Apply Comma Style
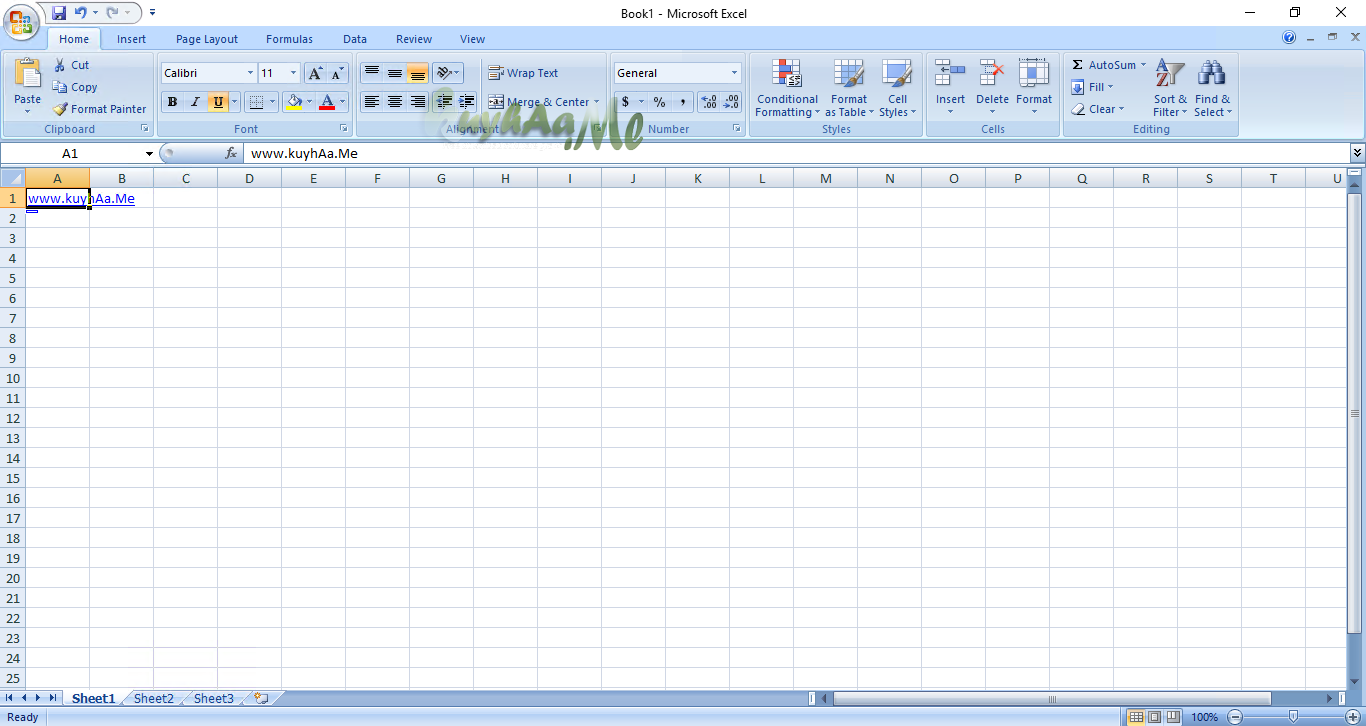The height and width of the screenshot is (726, 1366). [682, 102]
